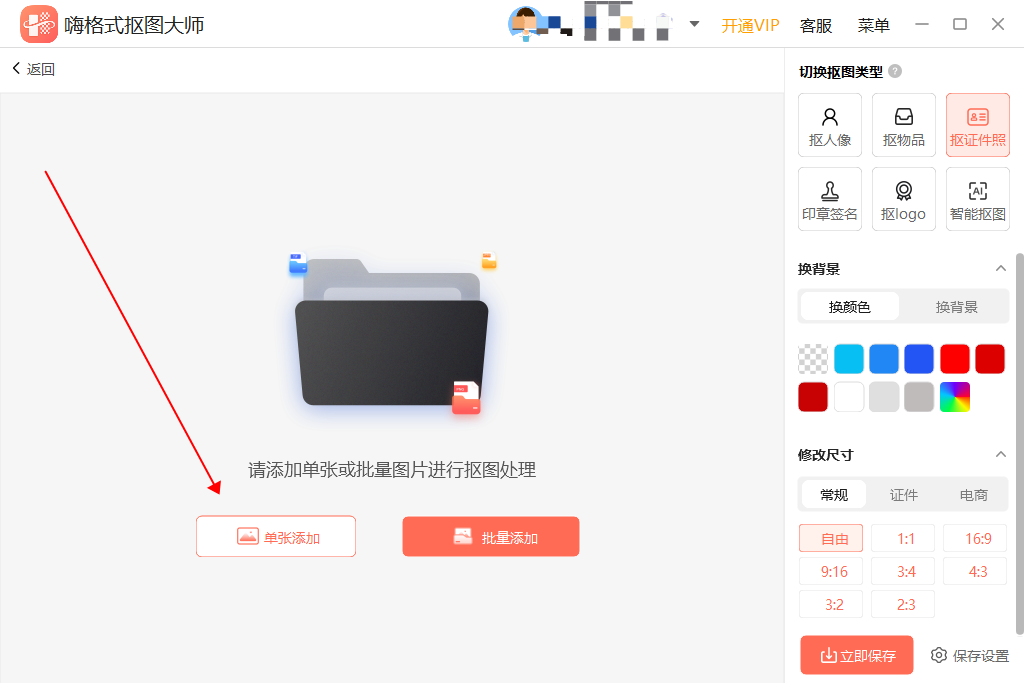Select the 3:2 ratio option
Viewport: 1024px width, 683px height.
point(831,604)
